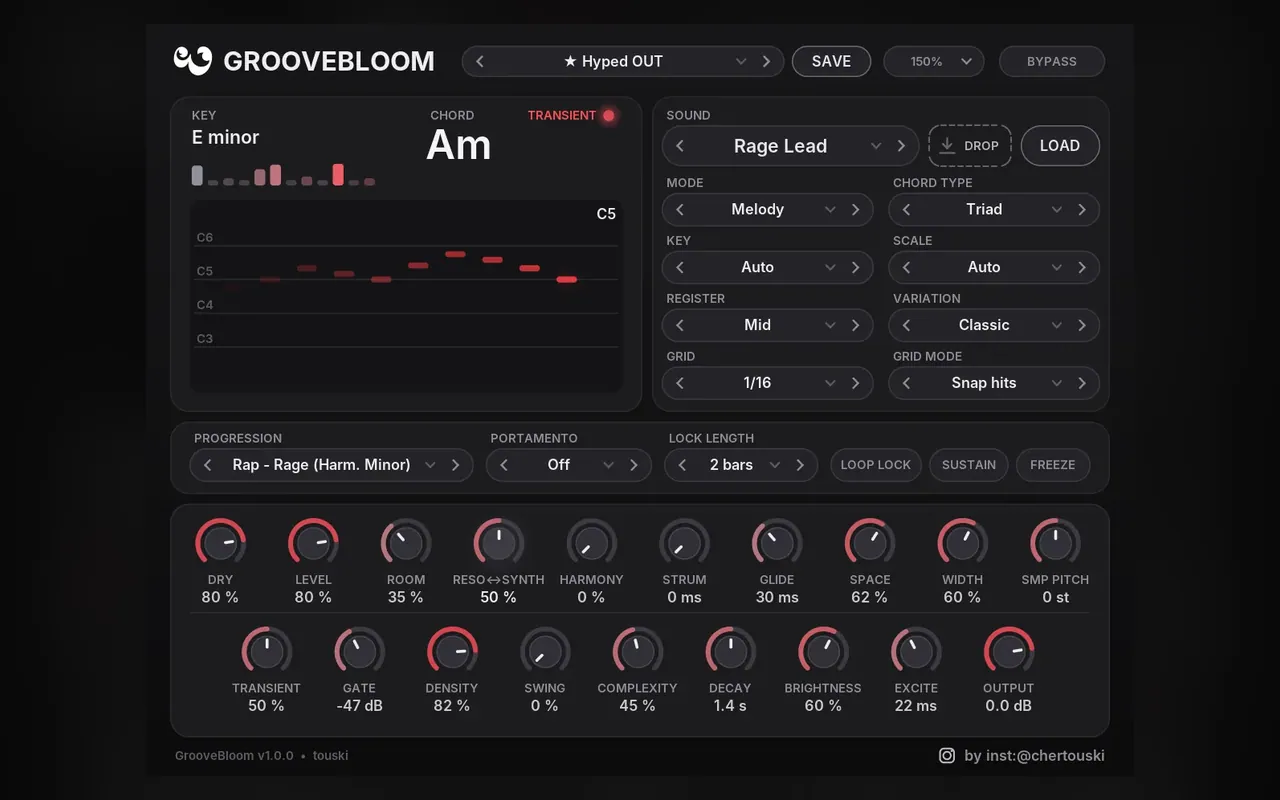Step Variation forward from Classic
The width and height of the screenshot is (1280, 800).
1082,325
